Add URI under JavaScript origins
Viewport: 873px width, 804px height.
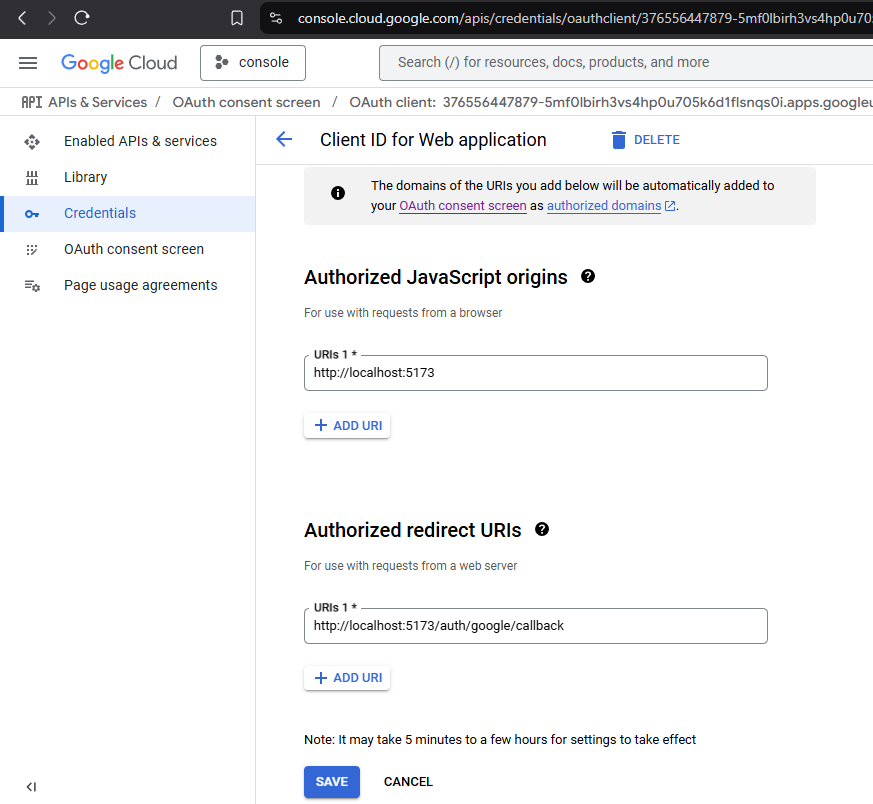click(x=347, y=425)
